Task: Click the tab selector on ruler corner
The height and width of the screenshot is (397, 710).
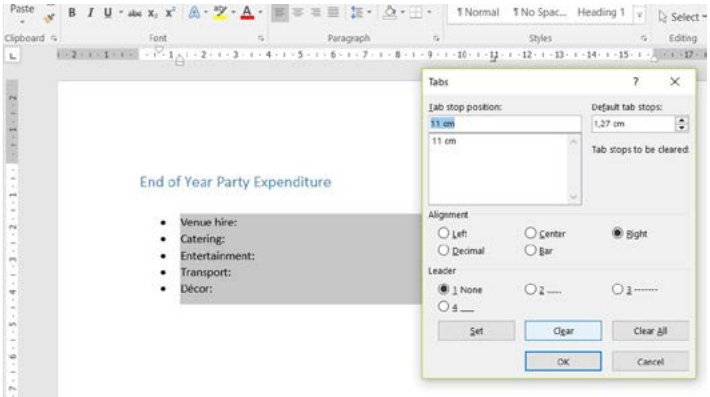Action: [12, 56]
